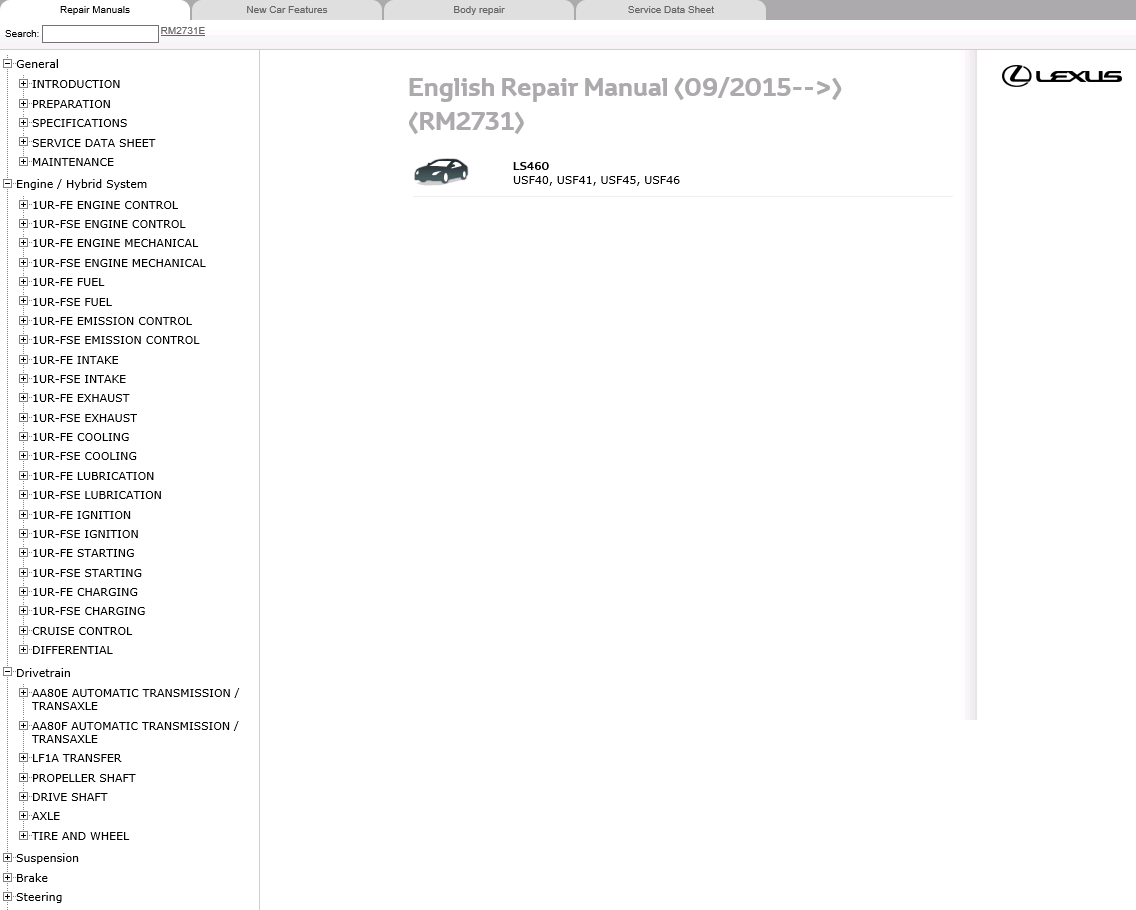Viewport: 1136px width, 910px height.
Task: Expand the TIRE AND WHEEL node
Action: pos(24,835)
